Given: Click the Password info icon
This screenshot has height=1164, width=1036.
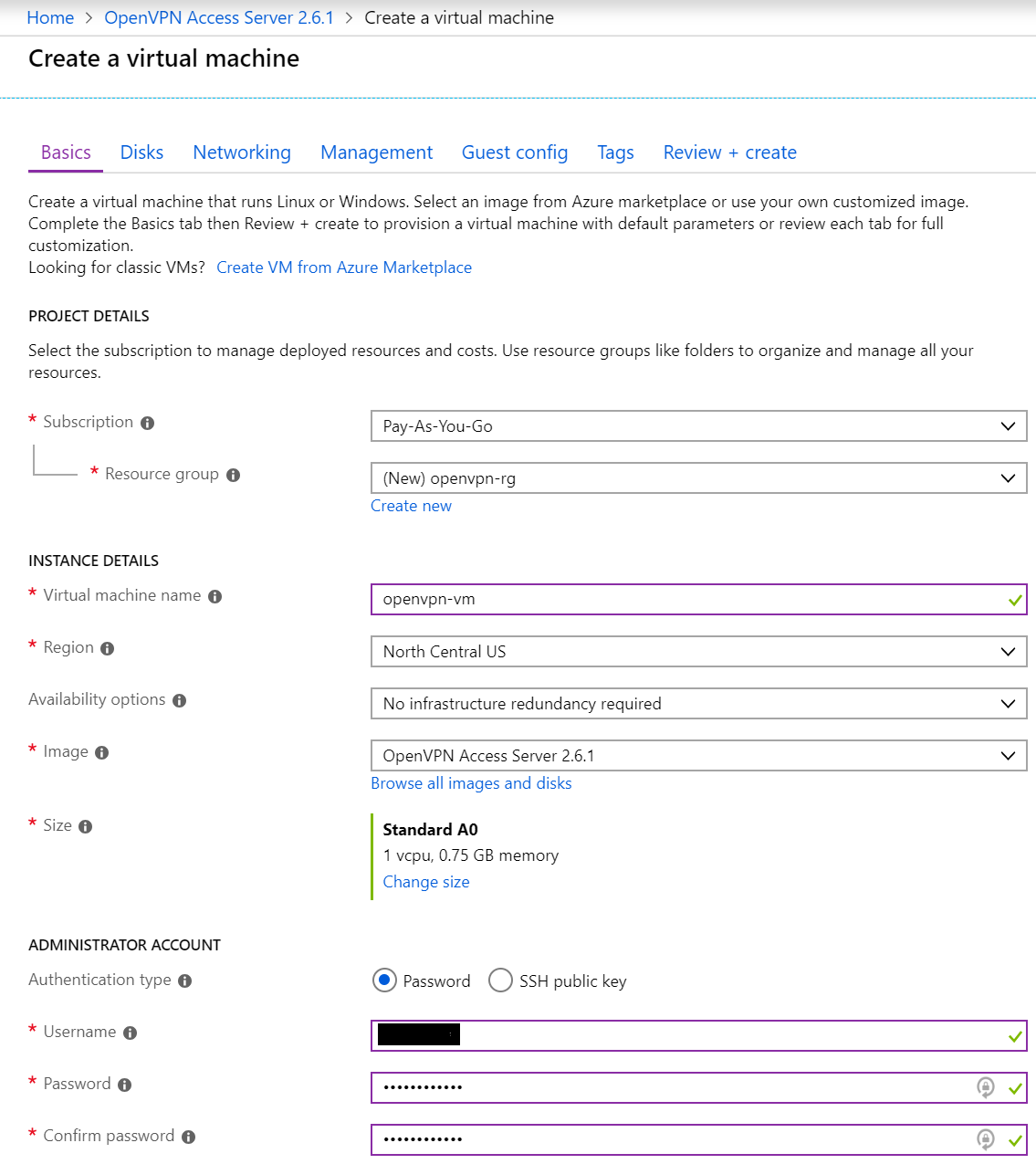Looking at the screenshot, I should [125, 1085].
